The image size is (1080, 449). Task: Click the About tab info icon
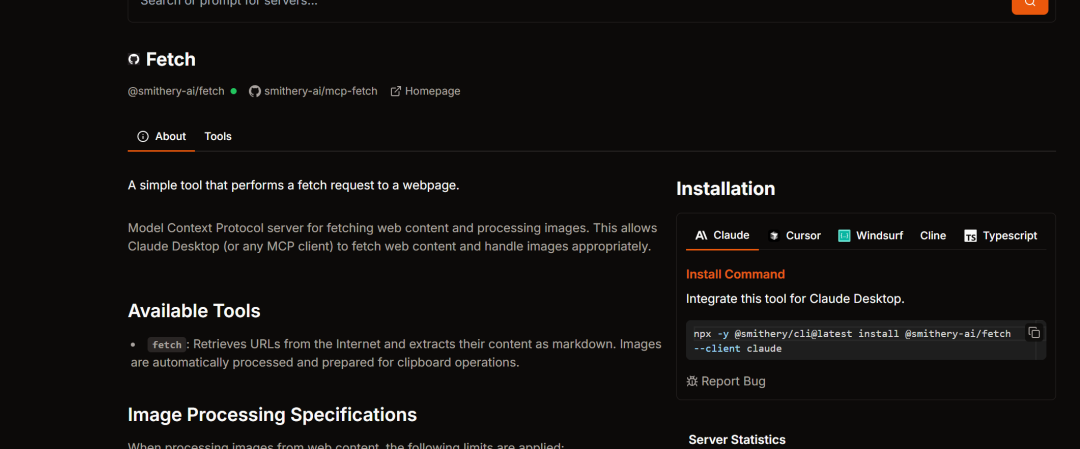tap(143, 136)
